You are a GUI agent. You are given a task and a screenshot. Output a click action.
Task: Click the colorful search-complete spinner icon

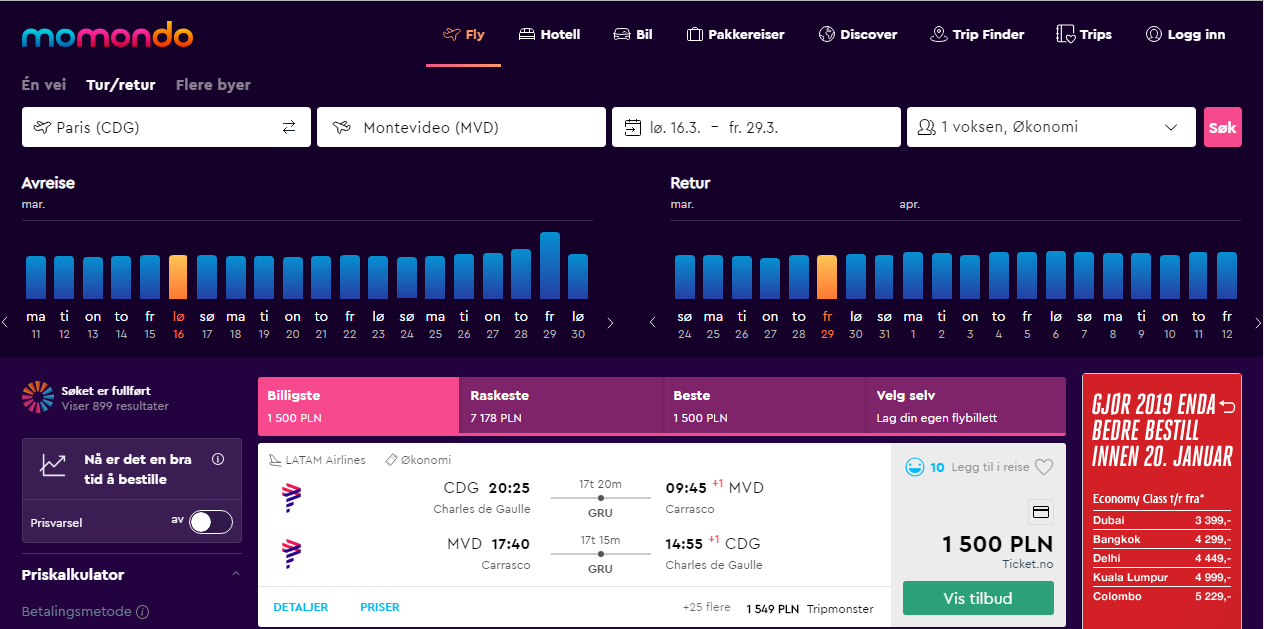point(38,397)
